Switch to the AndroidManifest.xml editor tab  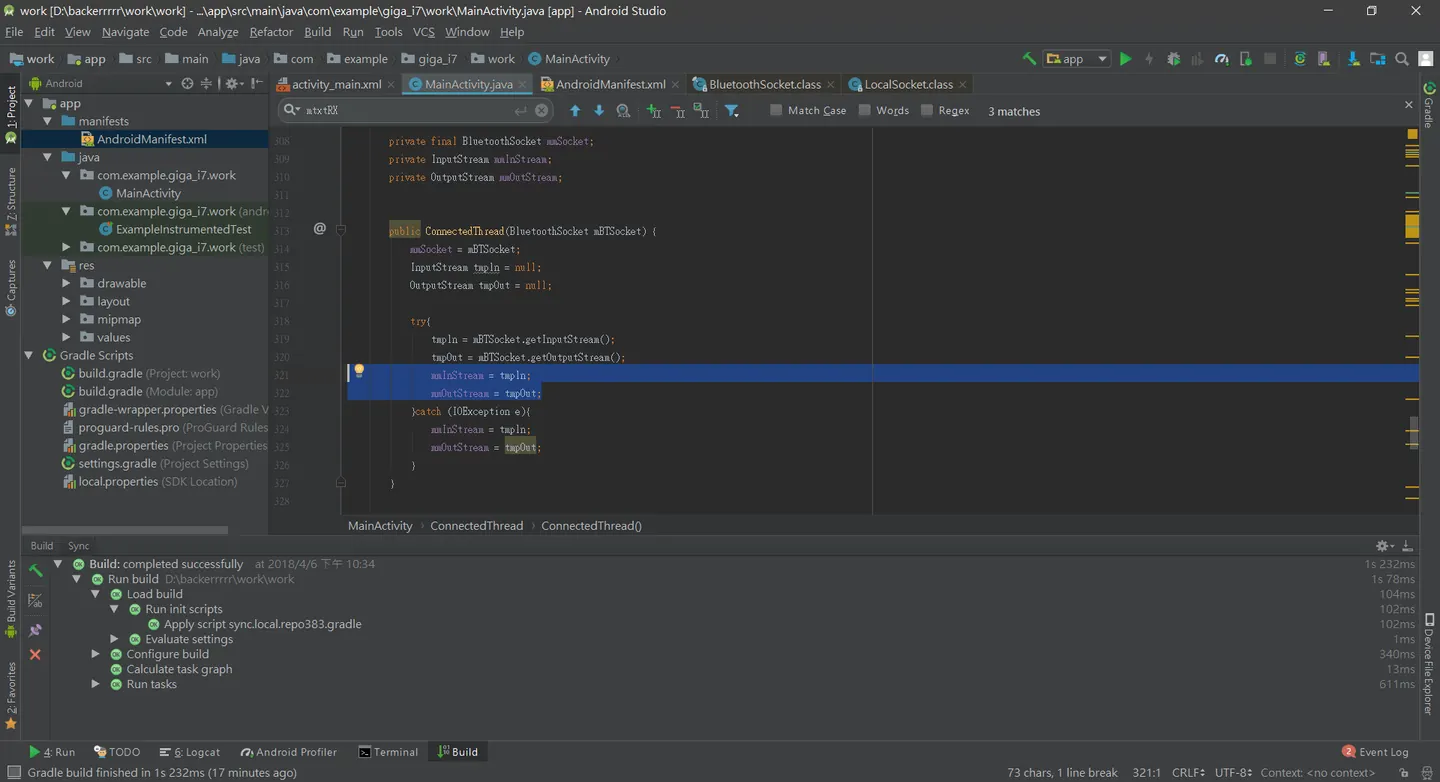(610, 84)
